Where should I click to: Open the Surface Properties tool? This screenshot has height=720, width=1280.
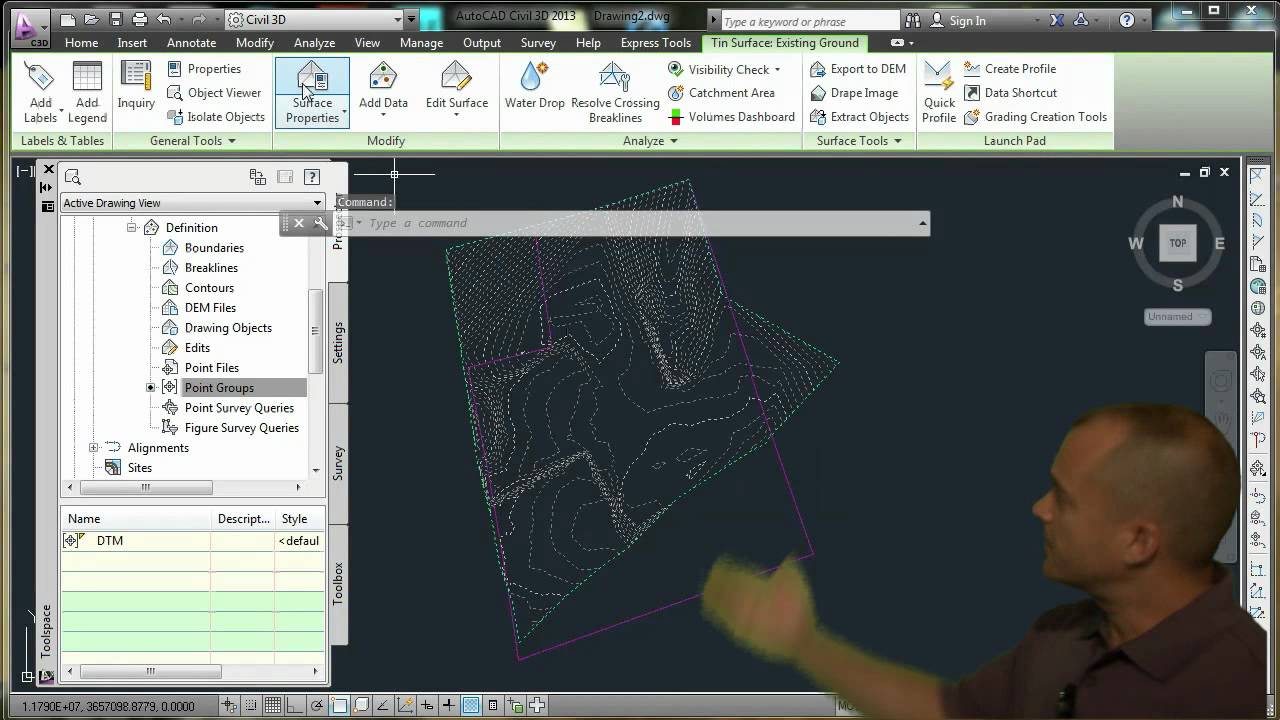pos(312,92)
